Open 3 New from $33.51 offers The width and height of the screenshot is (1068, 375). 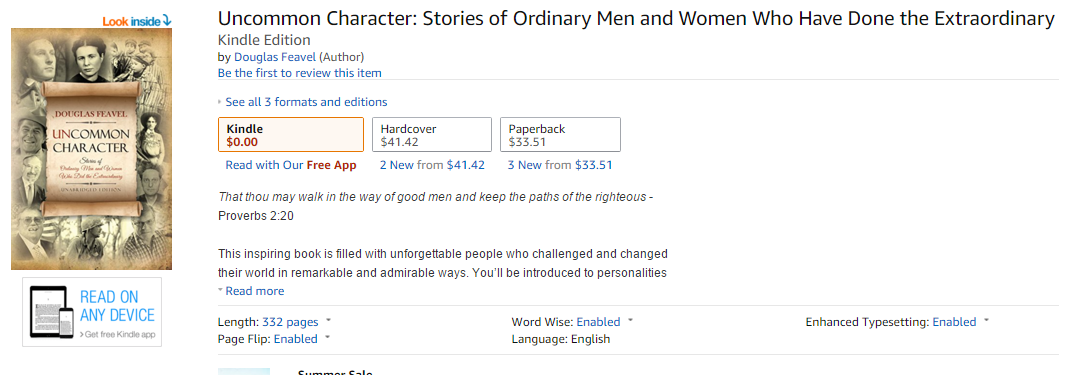click(x=560, y=165)
